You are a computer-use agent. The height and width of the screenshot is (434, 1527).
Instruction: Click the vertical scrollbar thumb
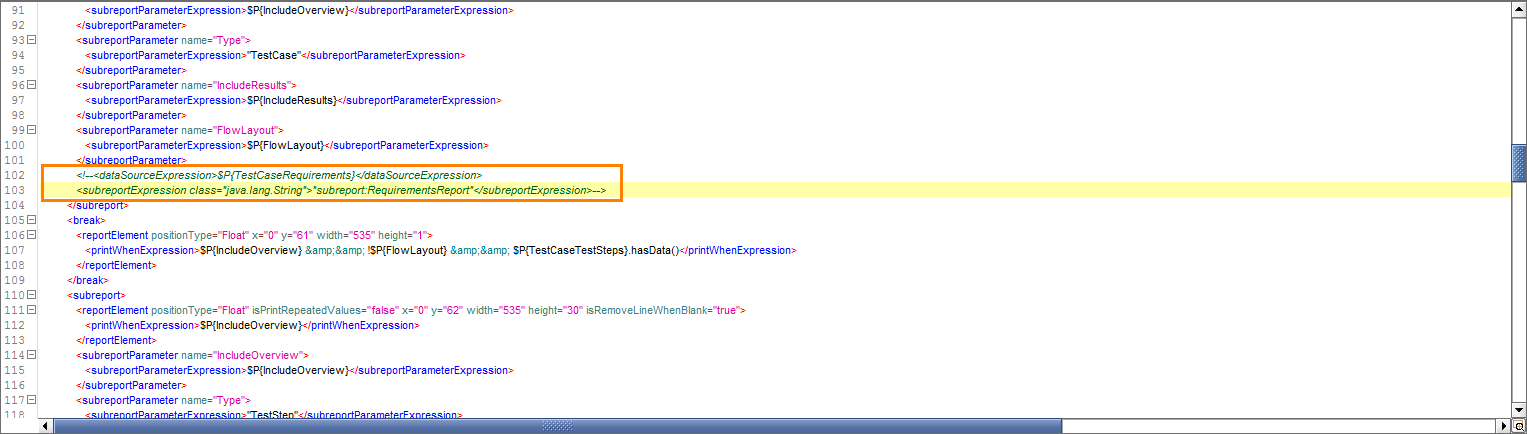click(1518, 161)
